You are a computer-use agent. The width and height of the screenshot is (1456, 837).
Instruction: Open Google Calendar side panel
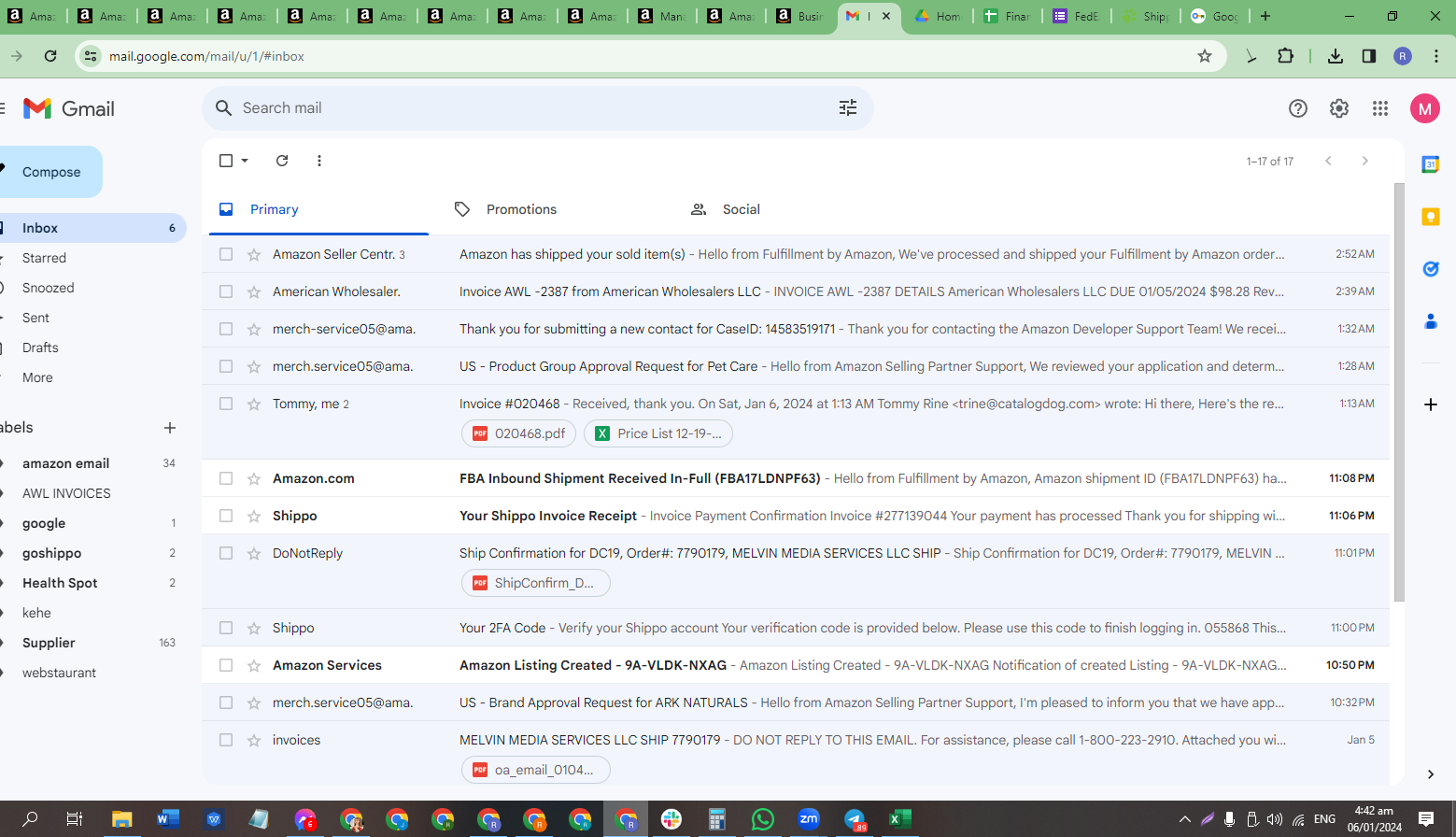click(x=1431, y=164)
